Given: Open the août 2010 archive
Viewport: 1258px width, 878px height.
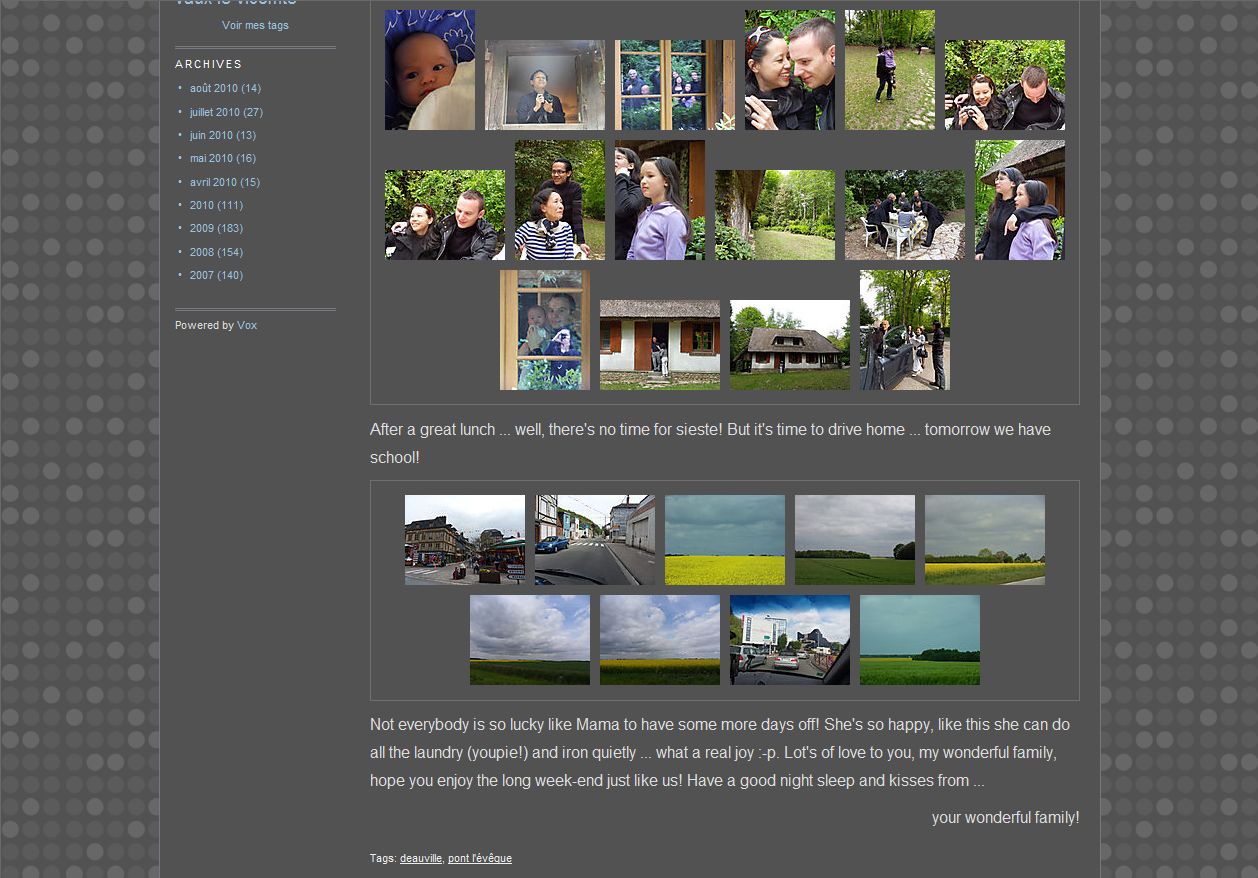Looking at the screenshot, I should coord(214,88).
